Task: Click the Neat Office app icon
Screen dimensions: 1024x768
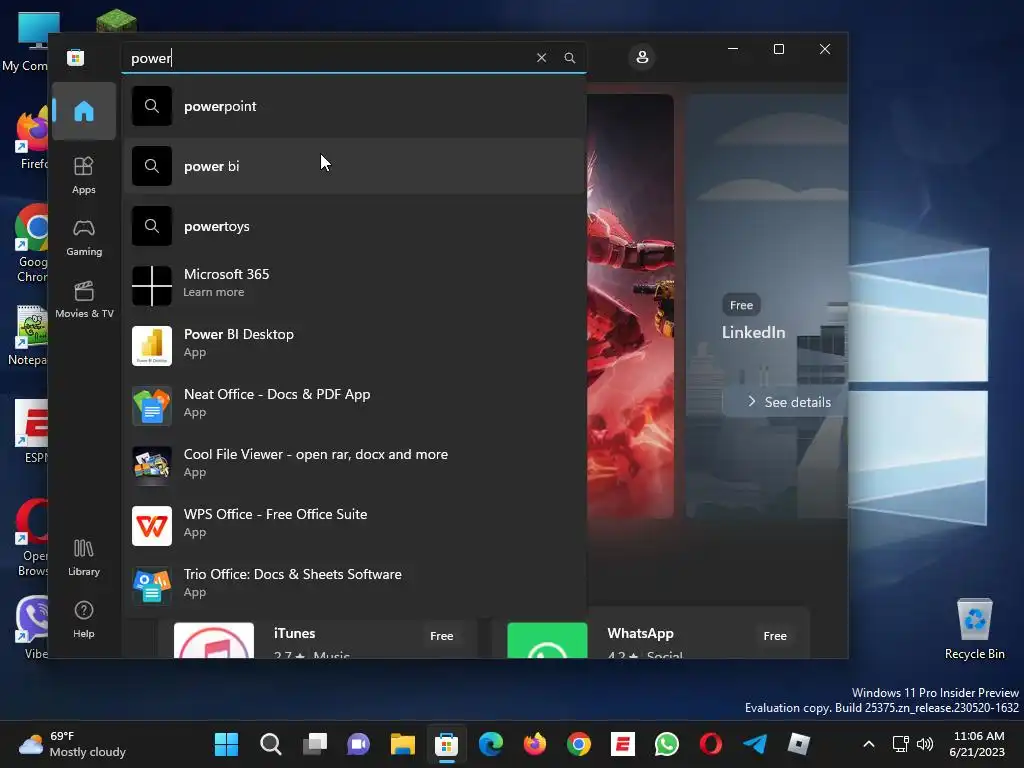Action: pyautogui.click(x=152, y=406)
